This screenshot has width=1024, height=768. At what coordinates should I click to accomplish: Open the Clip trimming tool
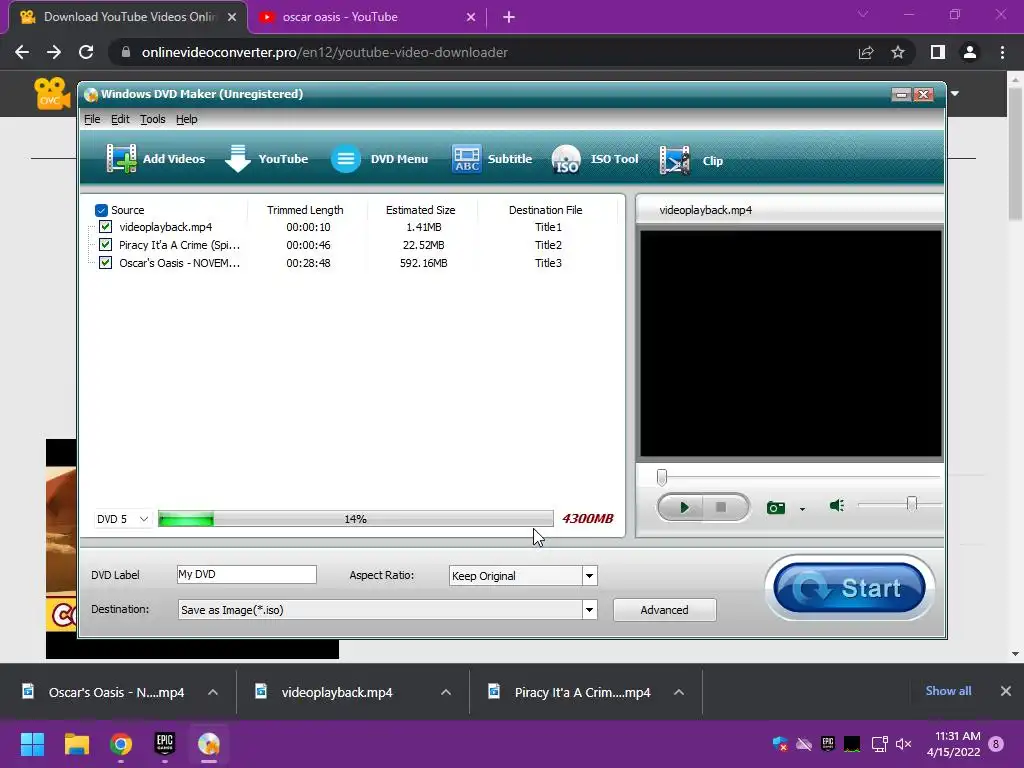click(x=692, y=160)
